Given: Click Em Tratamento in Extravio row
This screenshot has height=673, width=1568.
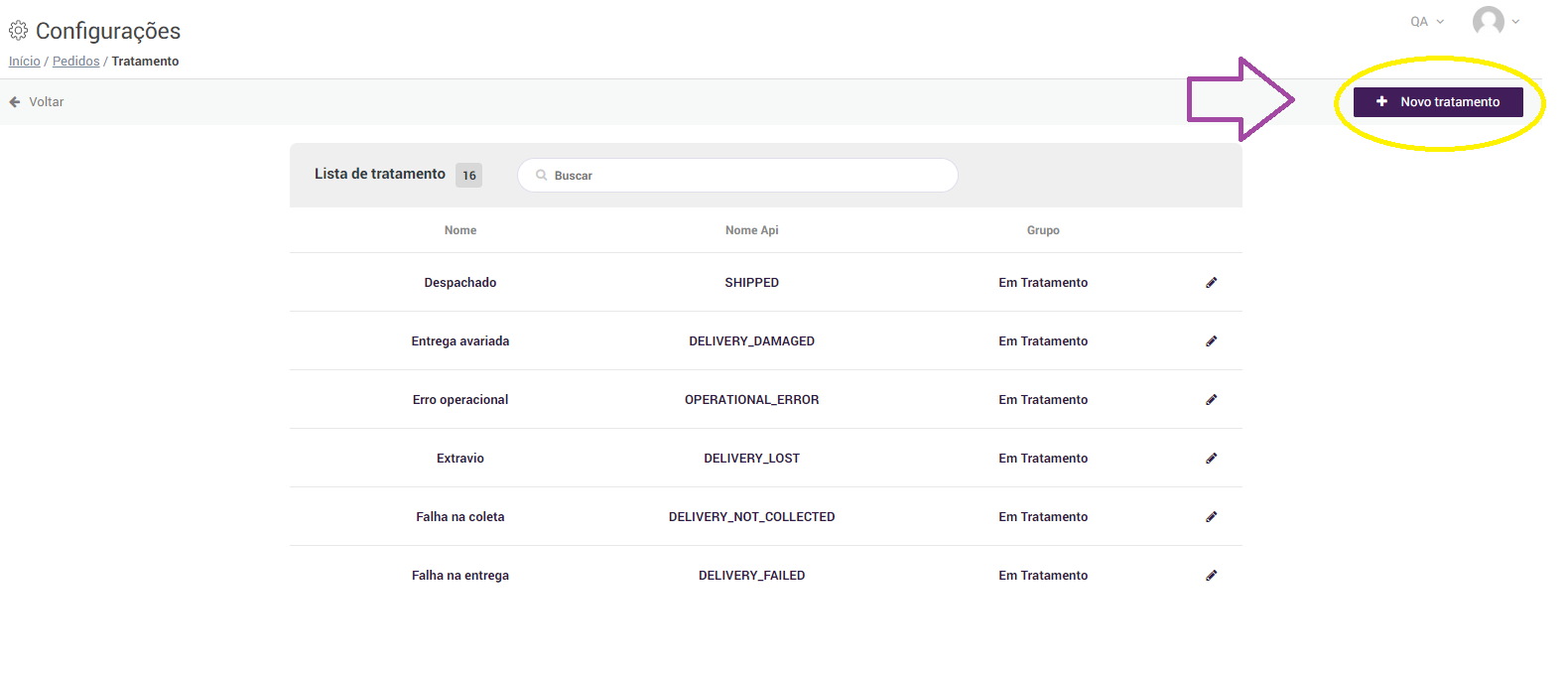Looking at the screenshot, I should click(x=1043, y=459).
